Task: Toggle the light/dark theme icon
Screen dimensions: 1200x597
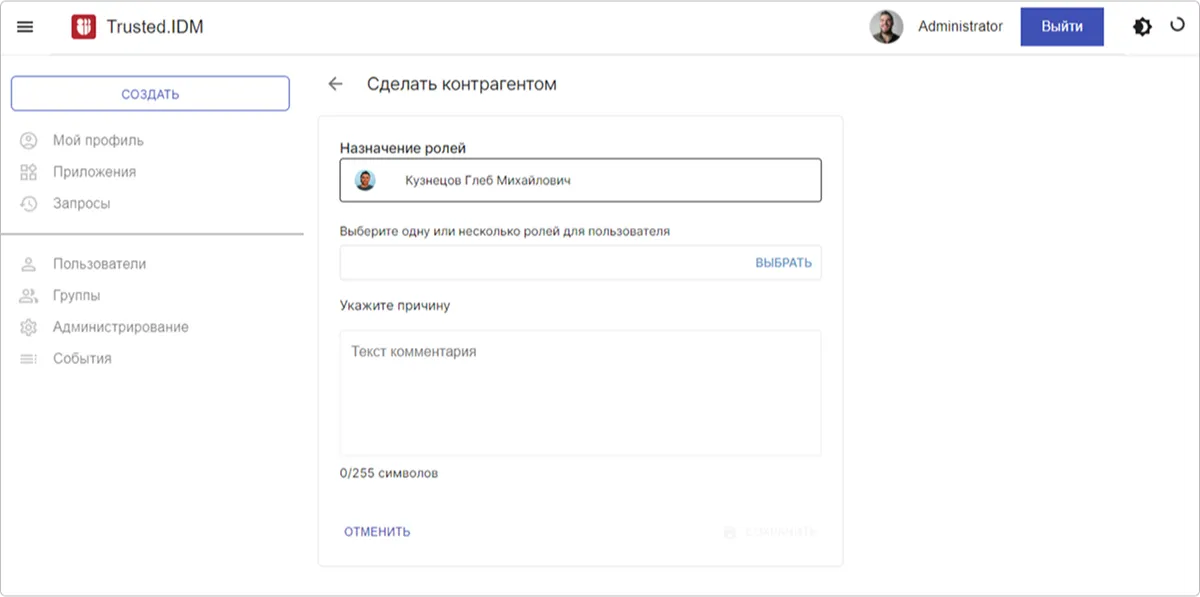Action: coord(1142,27)
